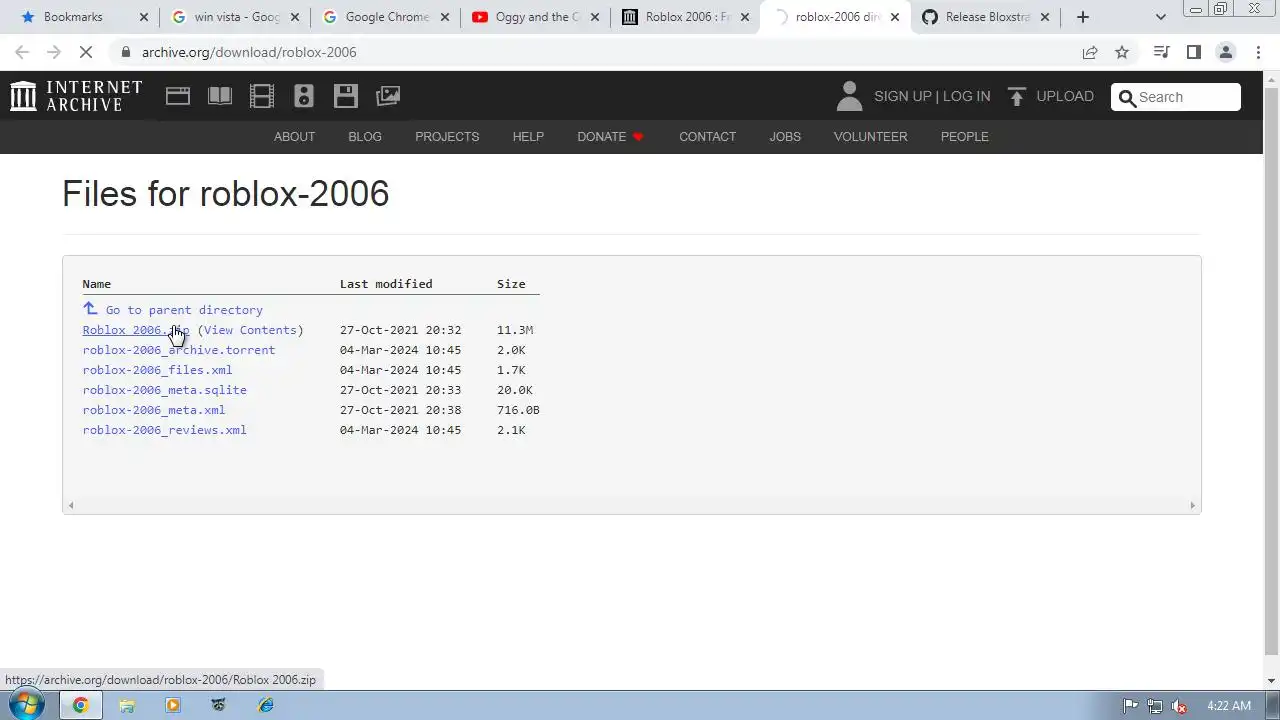Click the parent directory up-arrow icon
Image resolution: width=1280 pixels, height=720 pixels.
pyautogui.click(x=90, y=309)
